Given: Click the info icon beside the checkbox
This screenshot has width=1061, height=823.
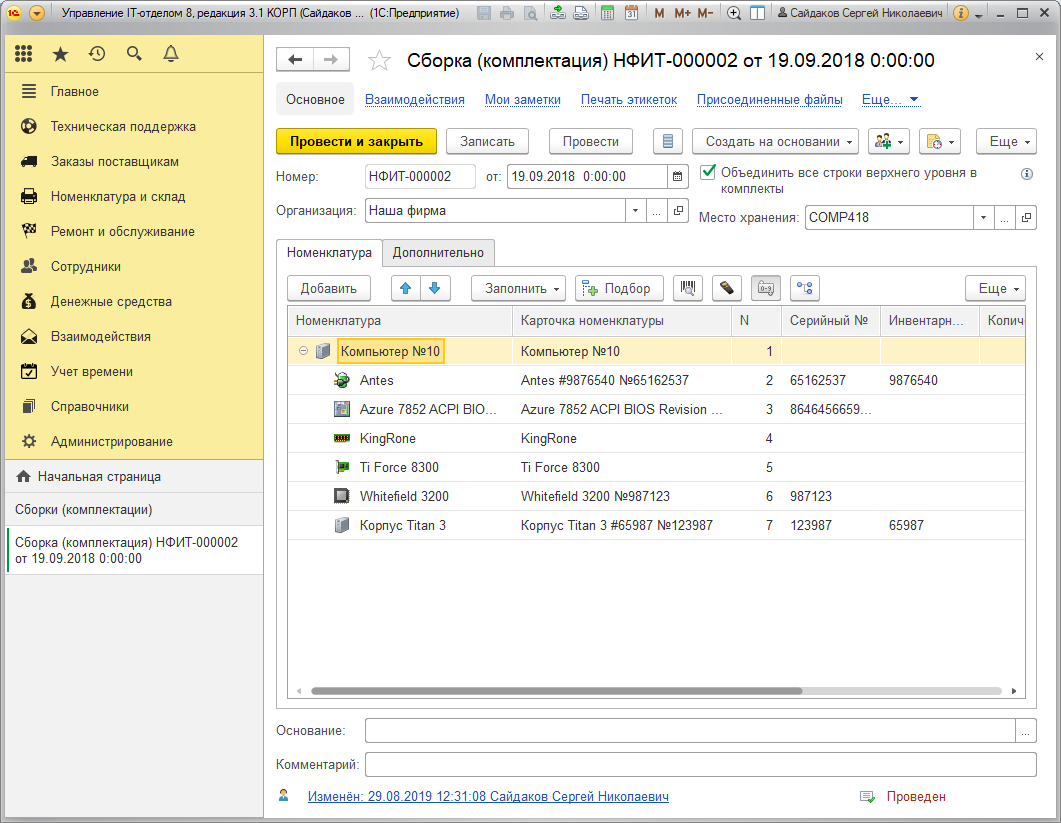Looking at the screenshot, I should tap(1026, 174).
